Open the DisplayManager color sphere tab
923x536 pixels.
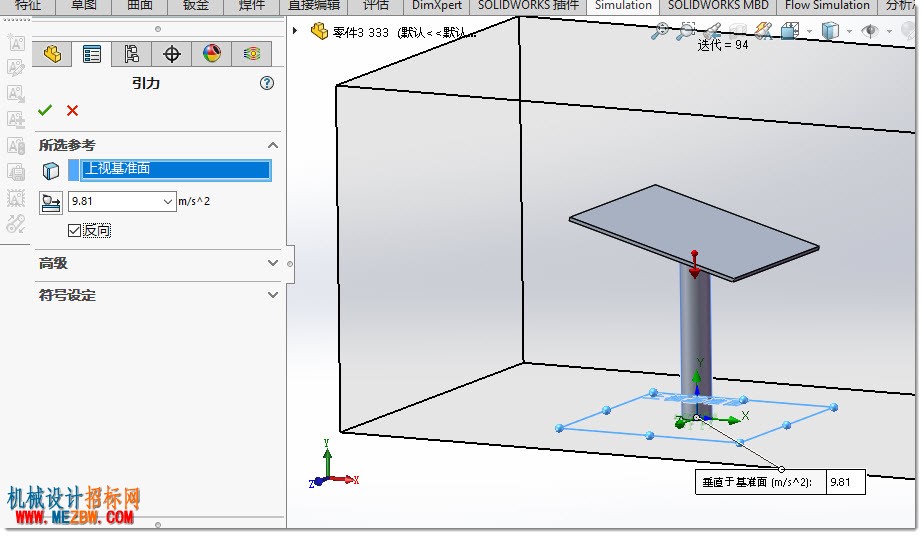pyautogui.click(x=212, y=54)
